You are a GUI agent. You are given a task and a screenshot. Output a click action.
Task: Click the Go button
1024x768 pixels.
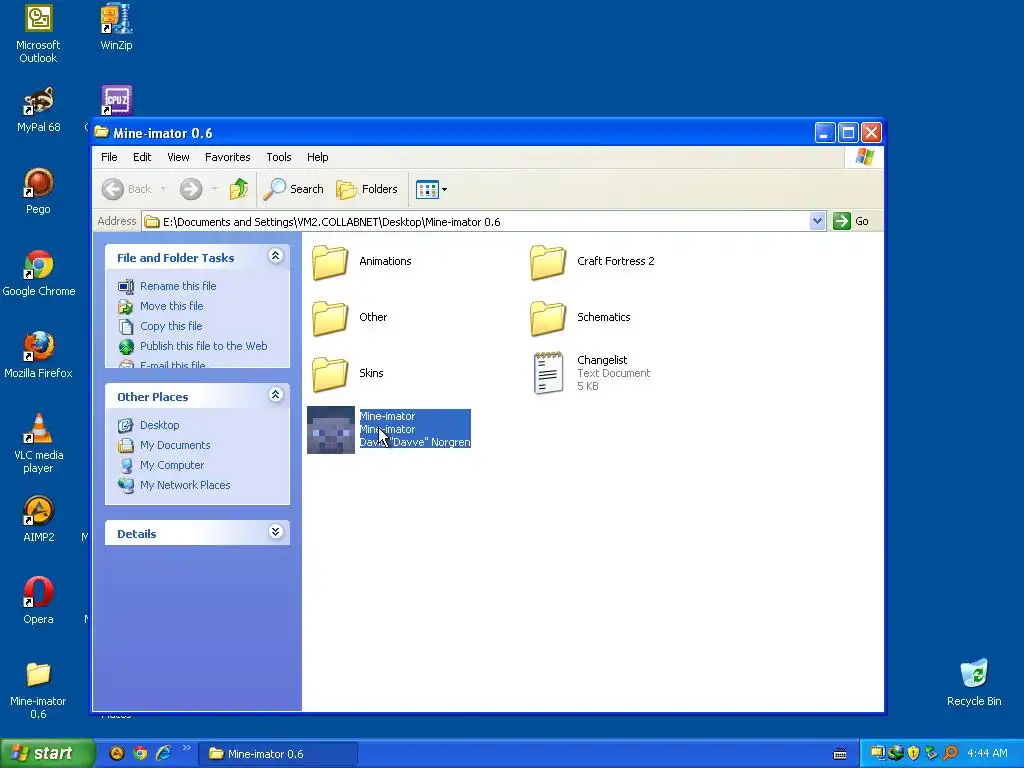(852, 221)
